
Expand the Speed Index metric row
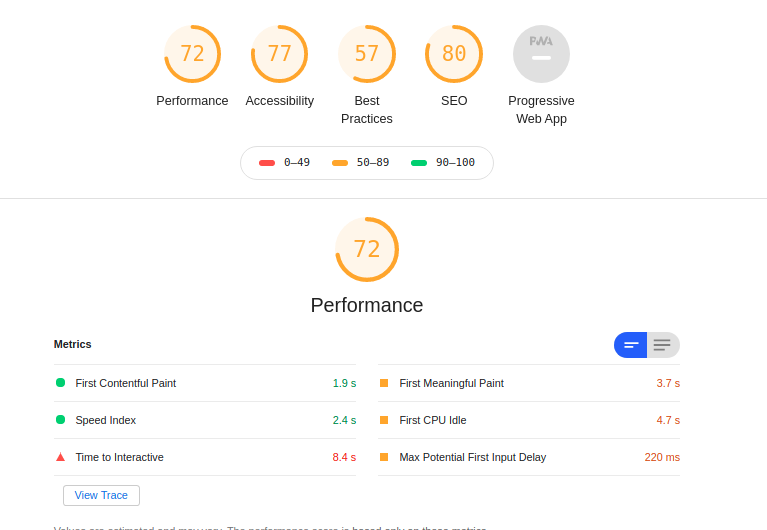tap(205, 420)
